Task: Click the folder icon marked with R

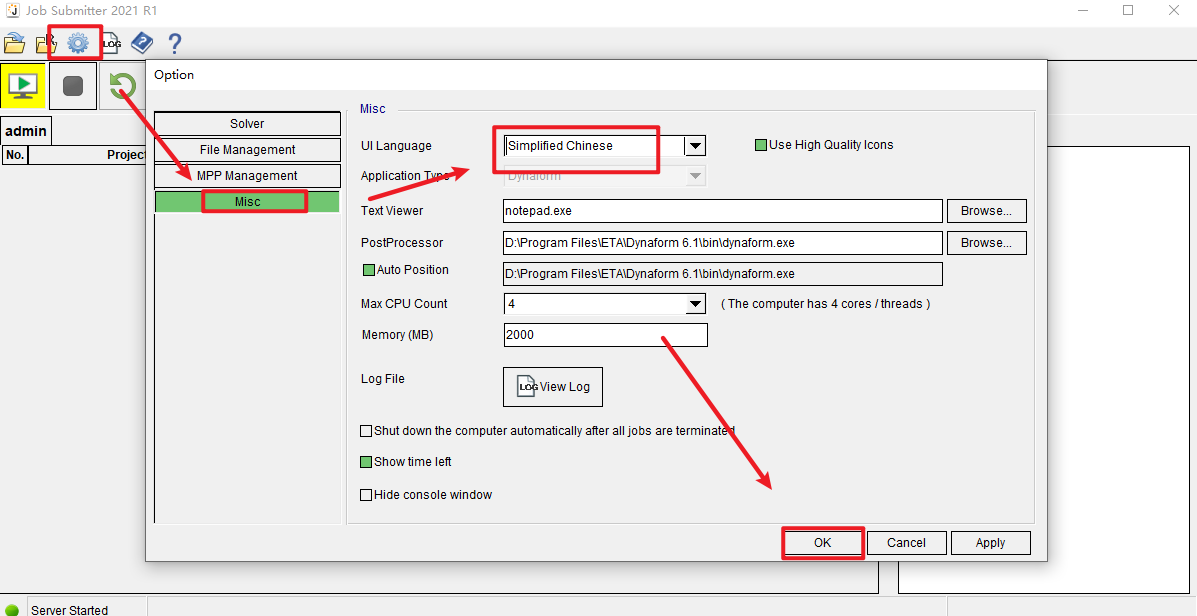Action: coord(46,44)
